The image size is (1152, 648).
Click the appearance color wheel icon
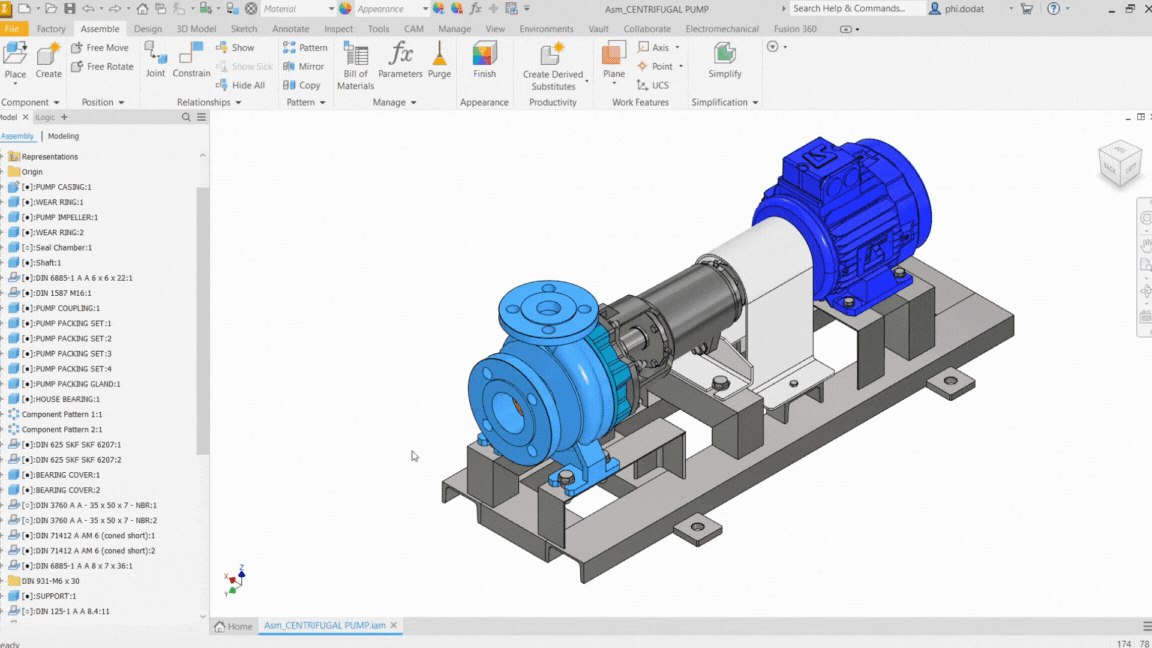click(345, 9)
